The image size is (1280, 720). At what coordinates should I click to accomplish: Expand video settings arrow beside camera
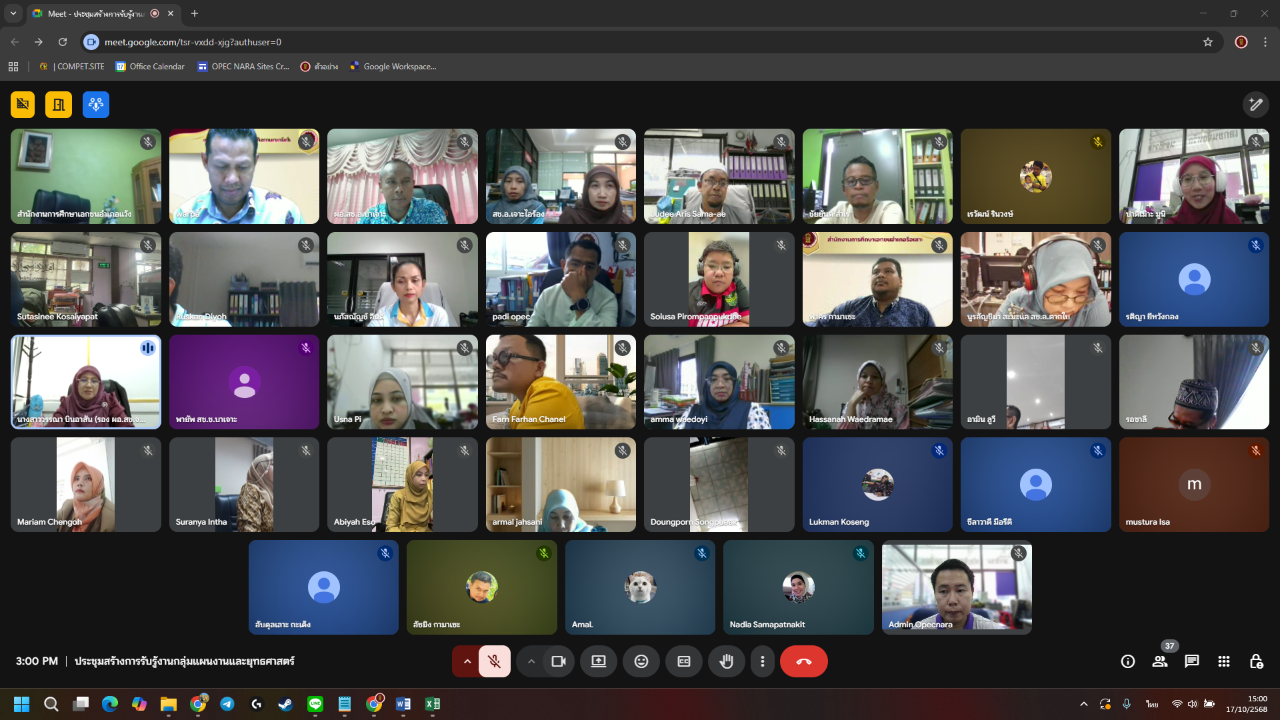[531, 661]
